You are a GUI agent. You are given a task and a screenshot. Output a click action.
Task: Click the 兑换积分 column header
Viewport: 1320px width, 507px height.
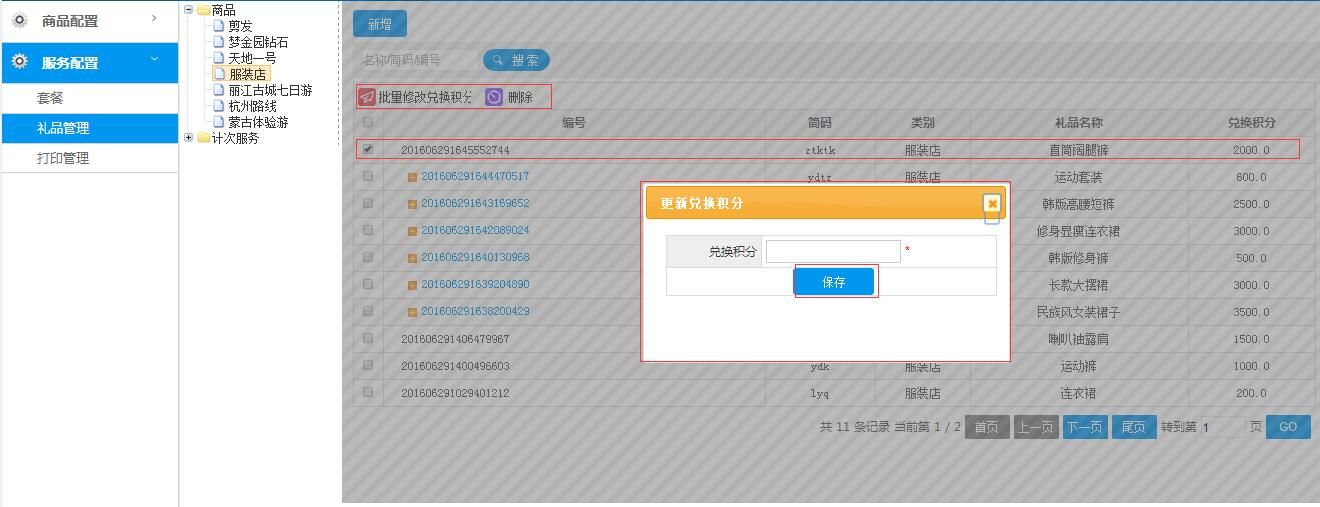pyautogui.click(x=1251, y=122)
